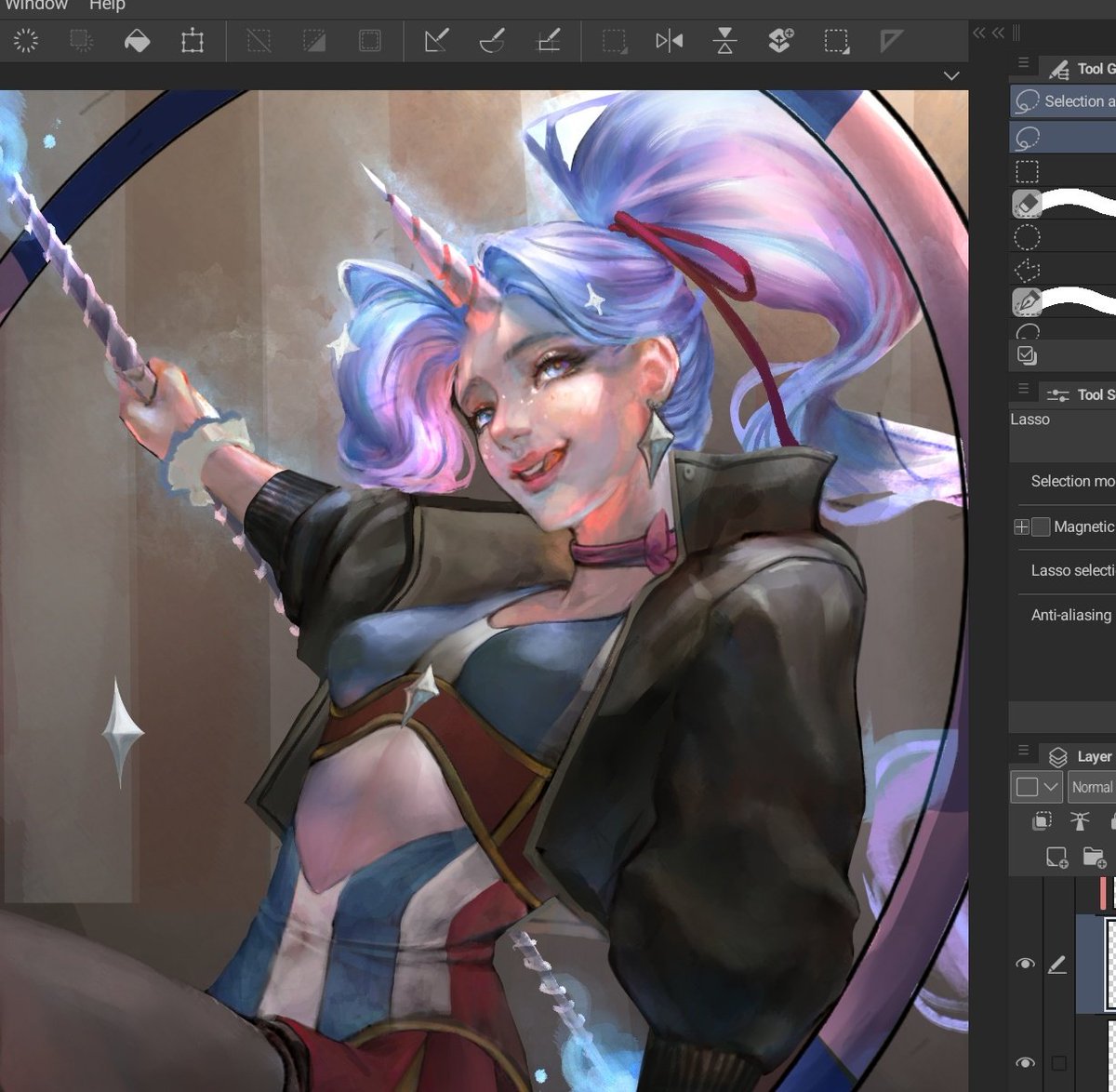The width and height of the screenshot is (1116, 1092).
Task: Toggle the Snap to Grid icon
Action: click(549, 41)
